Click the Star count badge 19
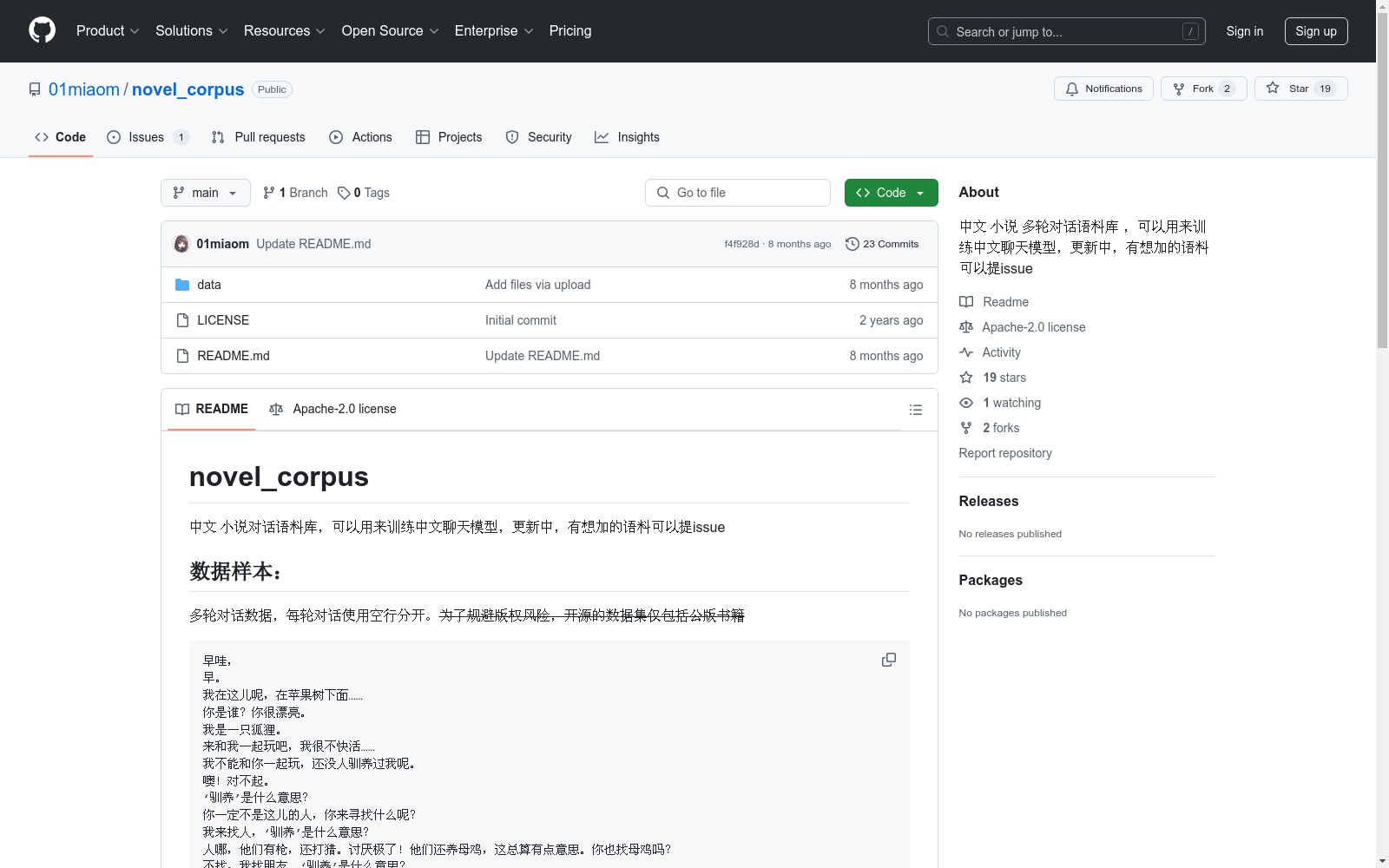This screenshot has width=1389, height=868. [1325, 89]
